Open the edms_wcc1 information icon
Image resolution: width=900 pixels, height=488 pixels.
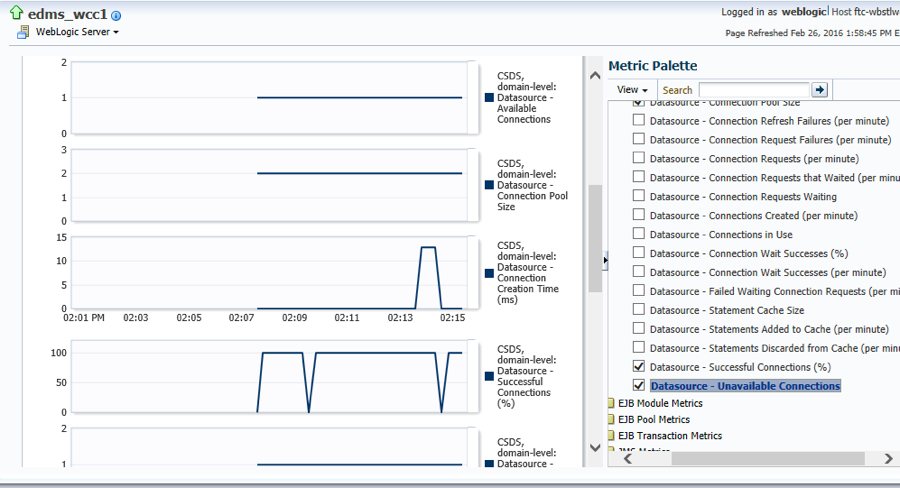point(116,16)
